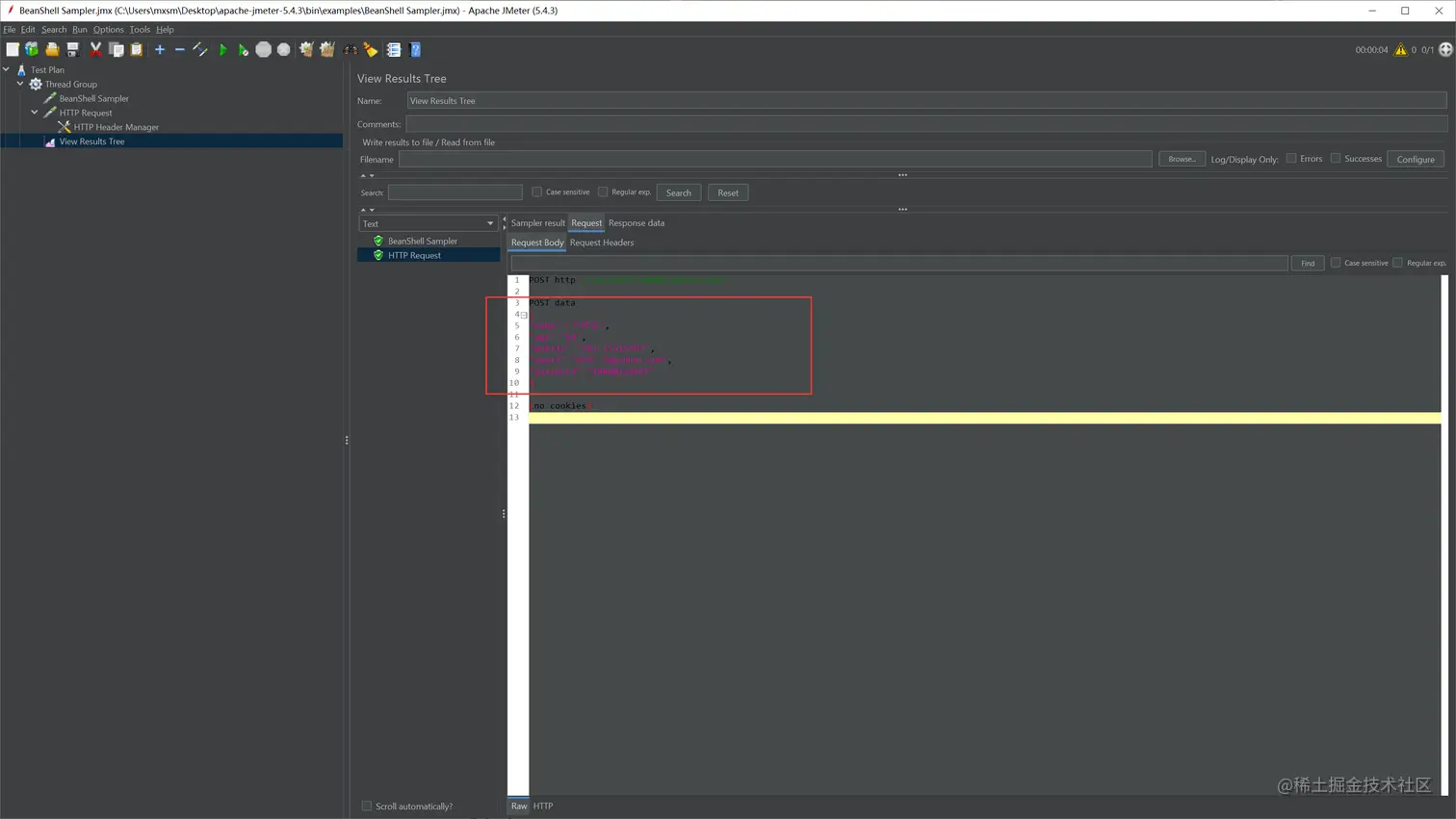
Task: Cut the selected element with the scissors icon
Action: 95,49
